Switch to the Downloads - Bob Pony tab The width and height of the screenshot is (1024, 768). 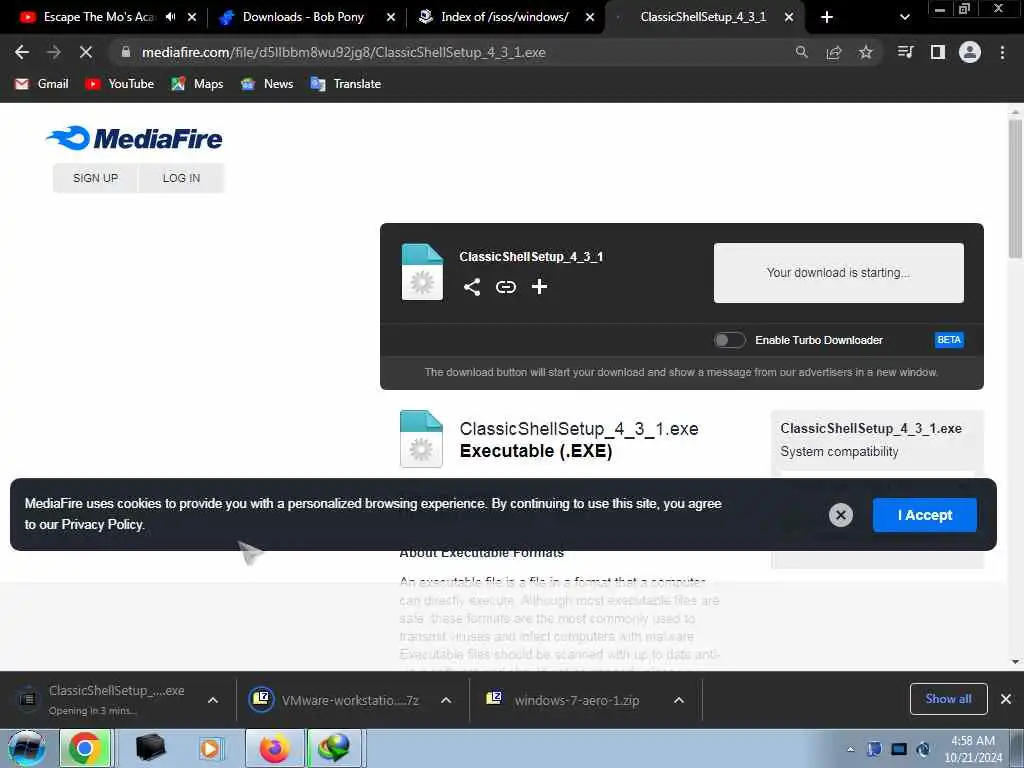coord(303,17)
